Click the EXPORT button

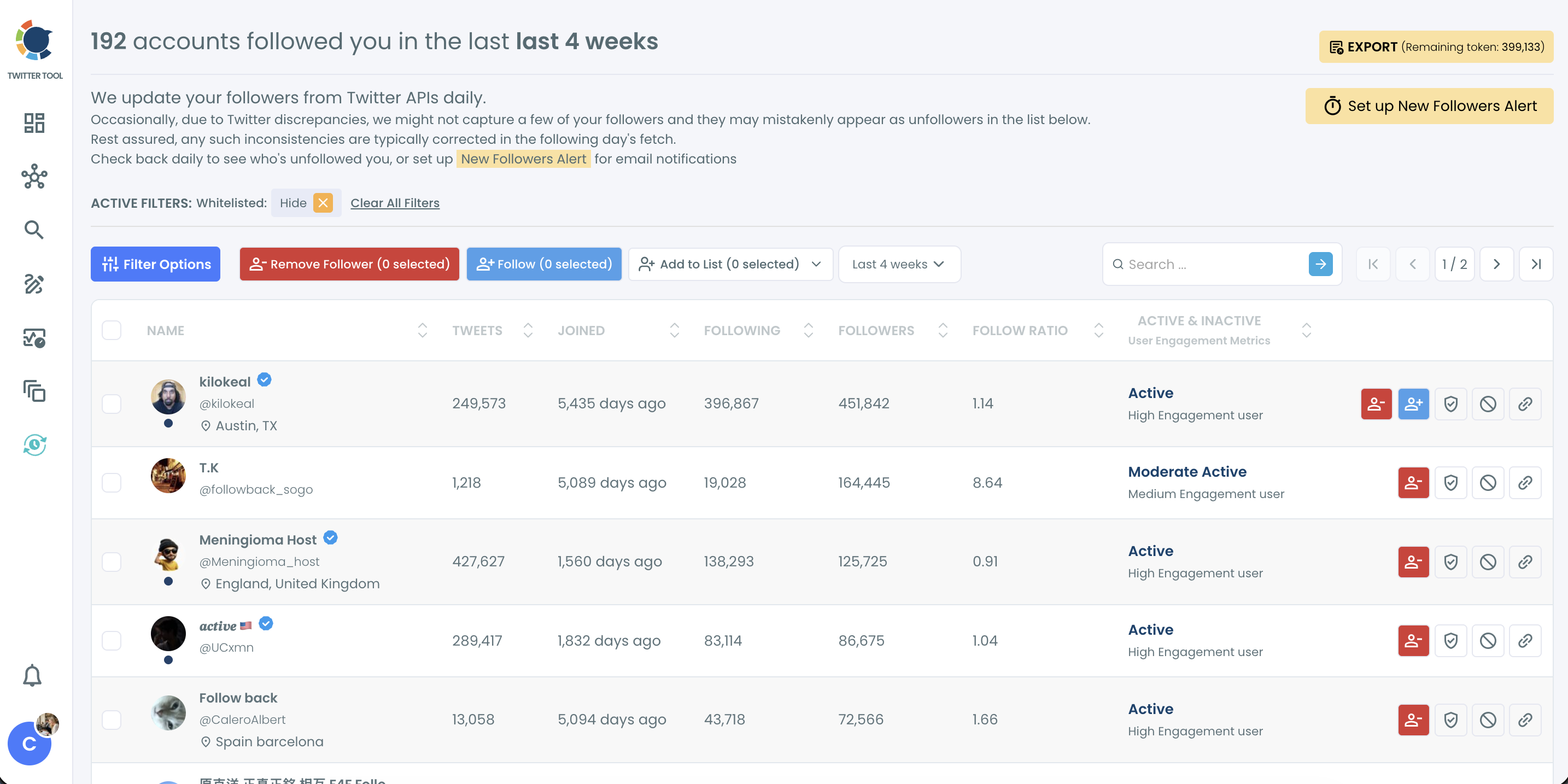tap(1436, 47)
